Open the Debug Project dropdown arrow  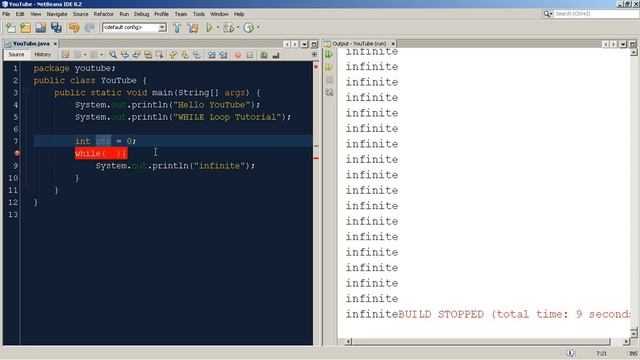pyautogui.click(x=238, y=28)
